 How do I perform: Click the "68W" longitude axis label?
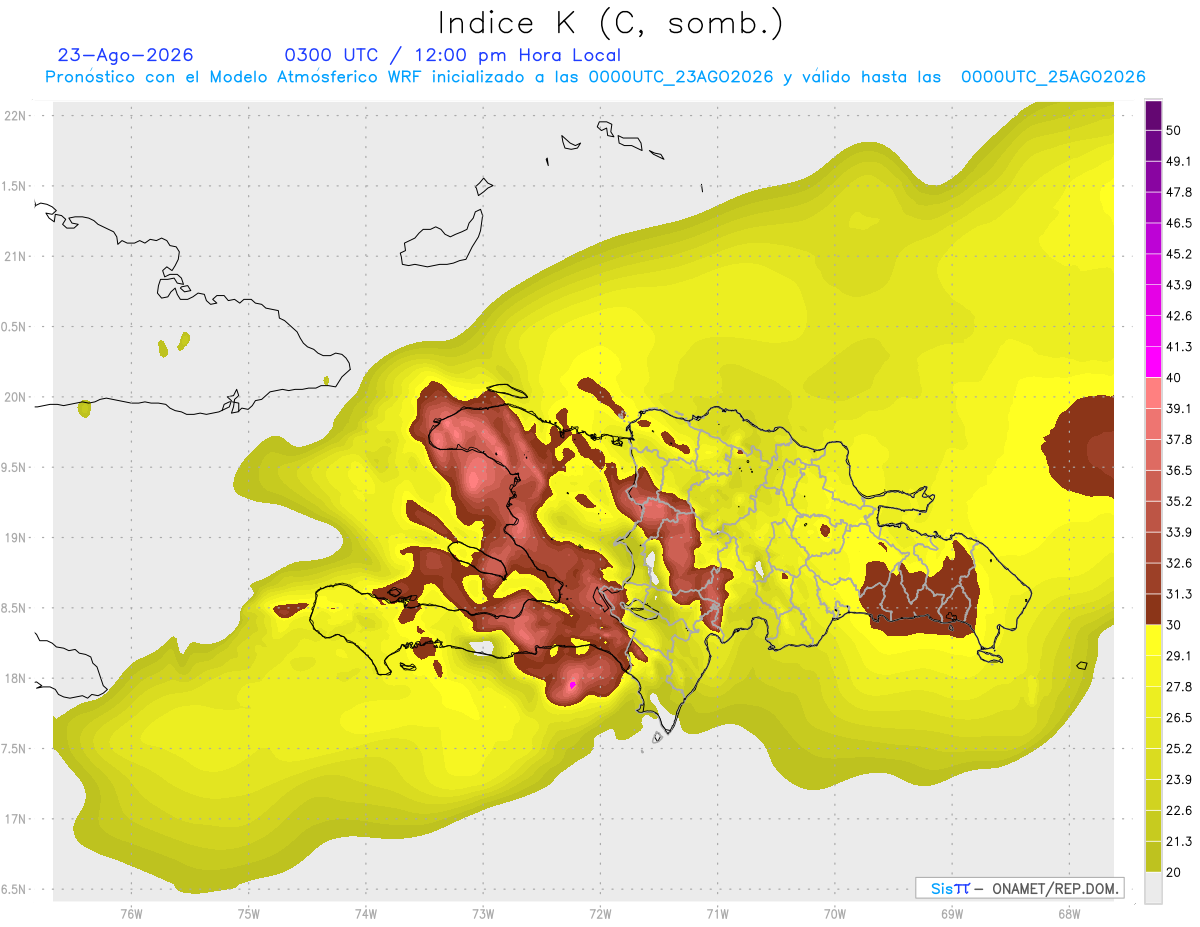tap(1069, 913)
